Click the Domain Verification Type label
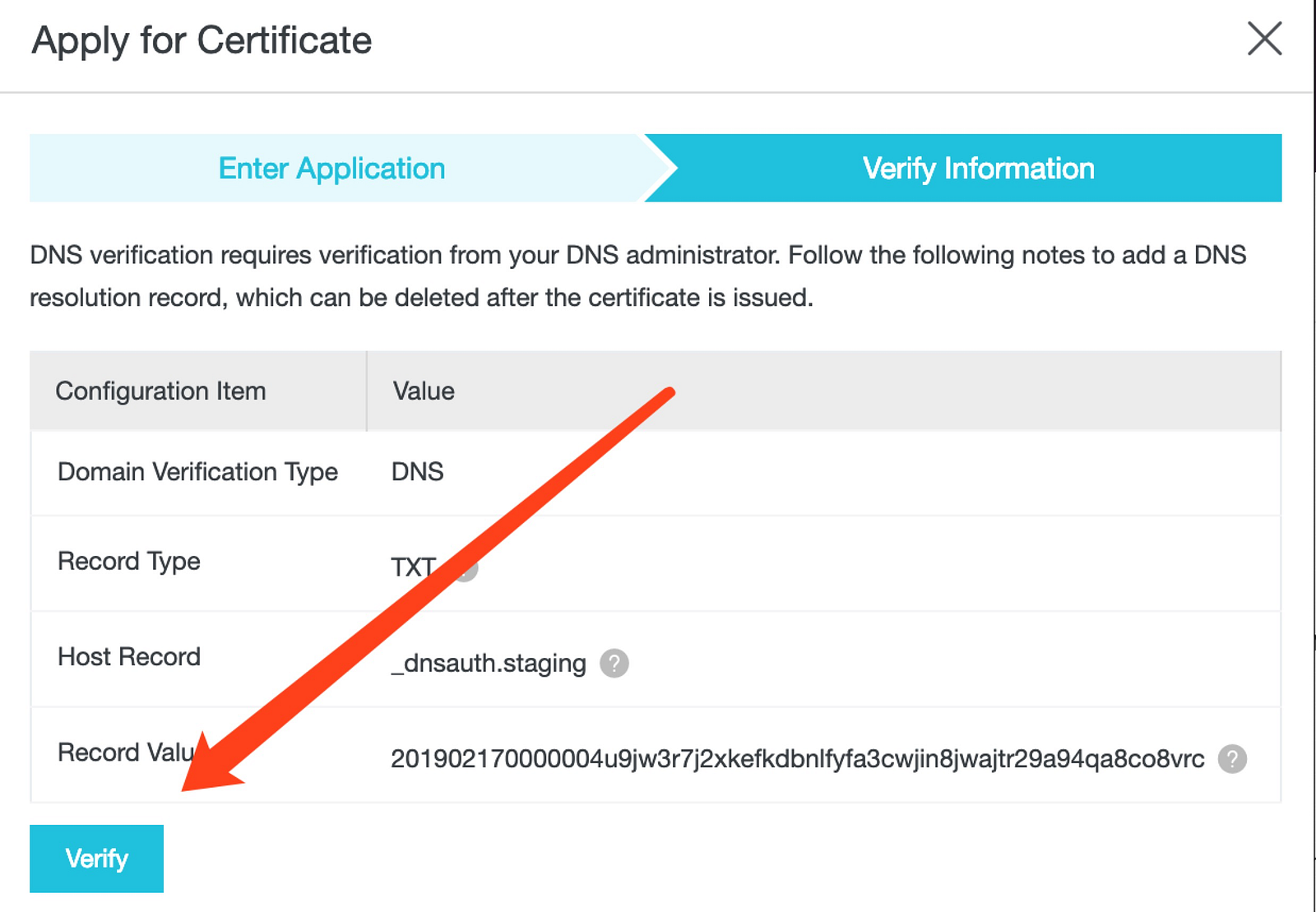The height and width of the screenshot is (912, 1316). (x=197, y=472)
